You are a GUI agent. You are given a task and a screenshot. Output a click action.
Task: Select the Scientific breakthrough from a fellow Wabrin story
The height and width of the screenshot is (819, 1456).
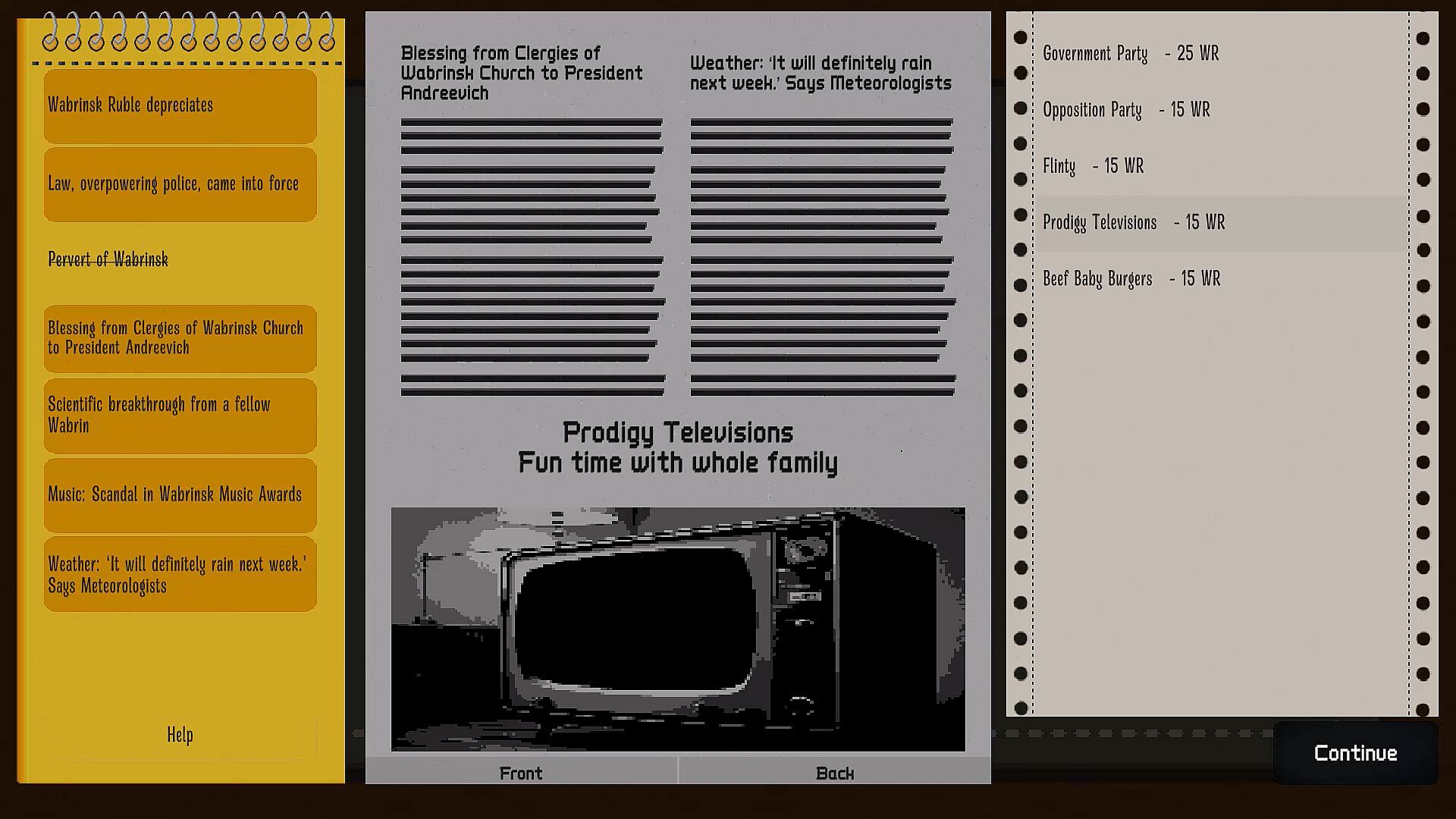point(180,416)
